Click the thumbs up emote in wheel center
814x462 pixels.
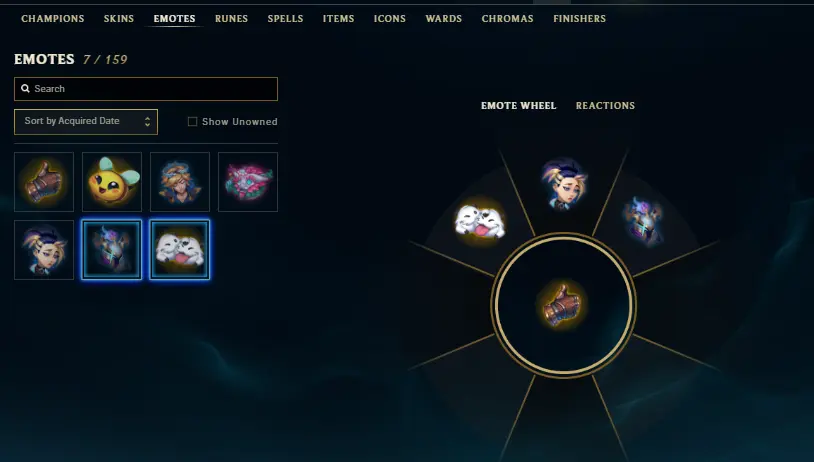563,305
